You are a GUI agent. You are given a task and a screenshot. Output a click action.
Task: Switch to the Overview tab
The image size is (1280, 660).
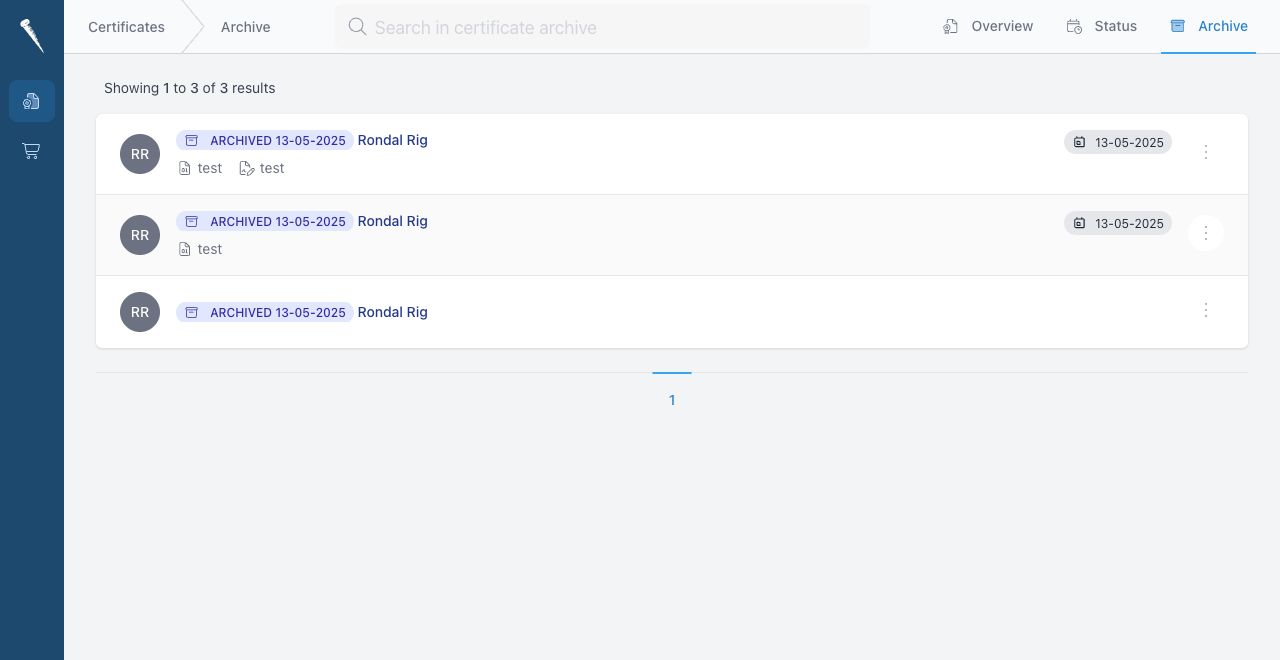point(988,27)
